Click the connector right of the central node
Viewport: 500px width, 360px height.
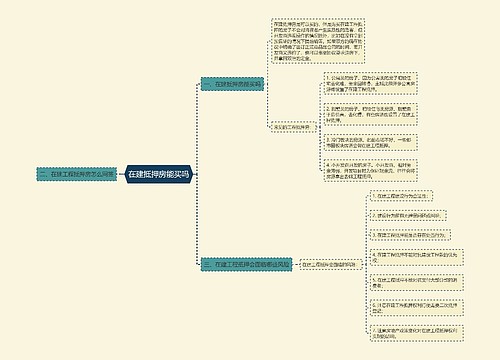click(x=196, y=174)
